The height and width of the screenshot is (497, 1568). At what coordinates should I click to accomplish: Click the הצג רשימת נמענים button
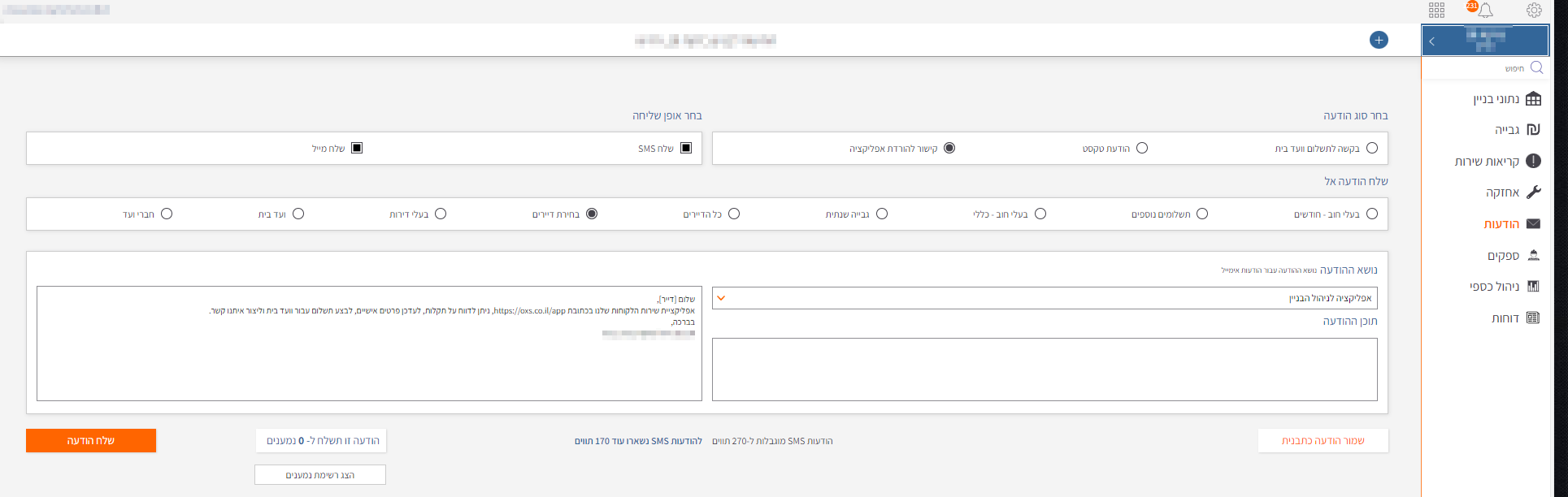[320, 475]
